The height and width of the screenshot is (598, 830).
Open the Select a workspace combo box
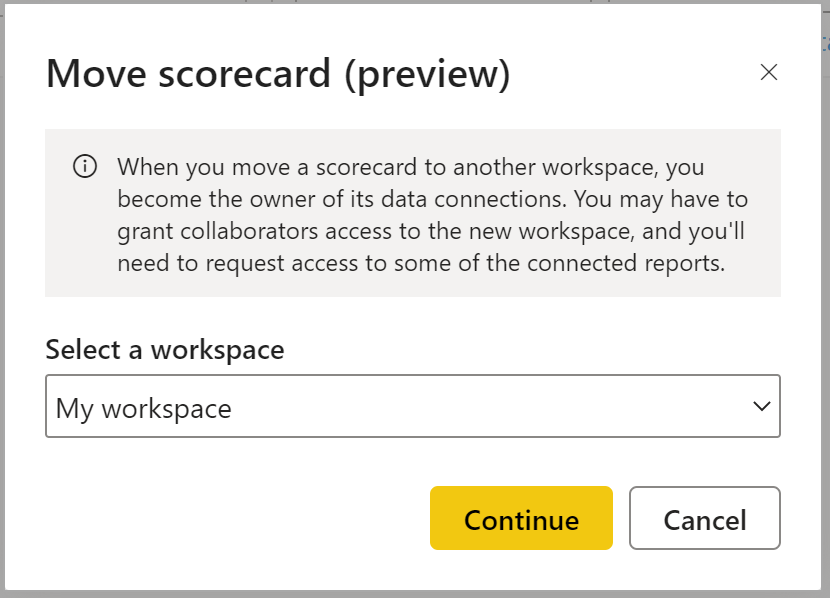pyautogui.click(x=412, y=406)
